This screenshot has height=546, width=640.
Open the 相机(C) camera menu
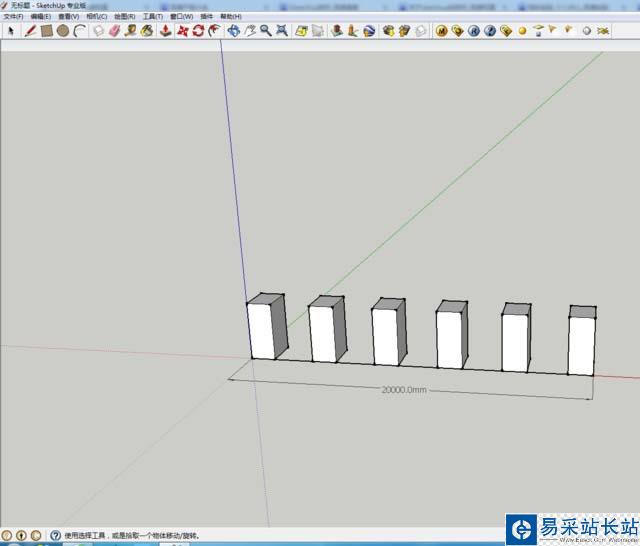pos(97,17)
